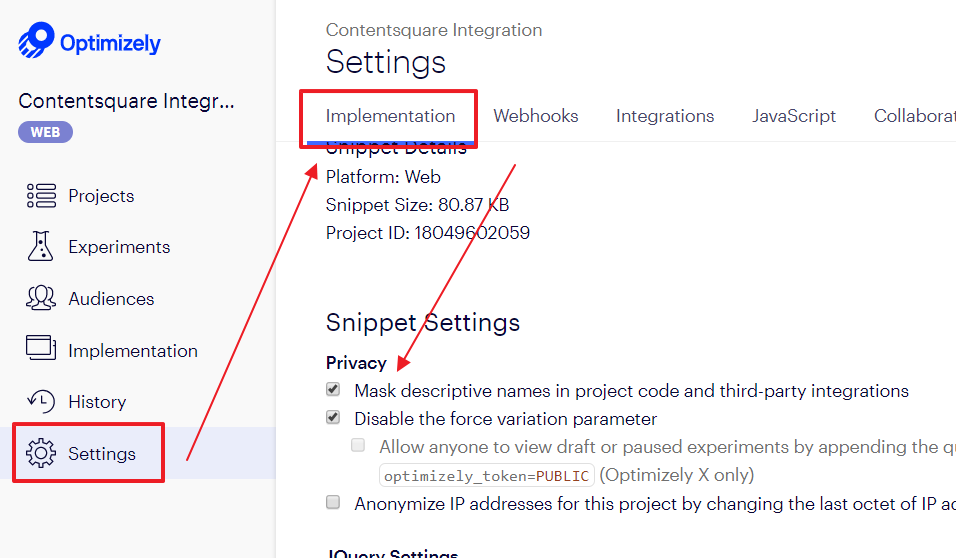Toggle Disable the force variation parameter

click(x=333, y=417)
